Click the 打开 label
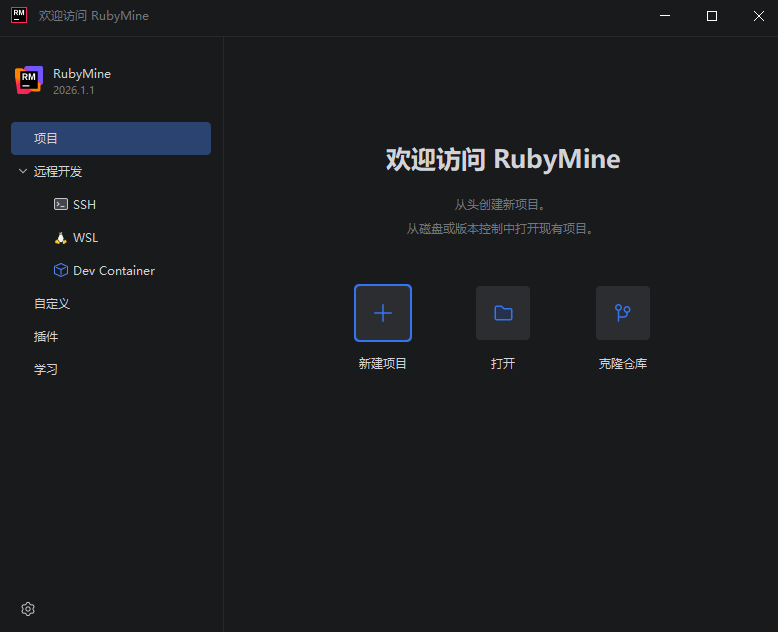 coord(503,364)
